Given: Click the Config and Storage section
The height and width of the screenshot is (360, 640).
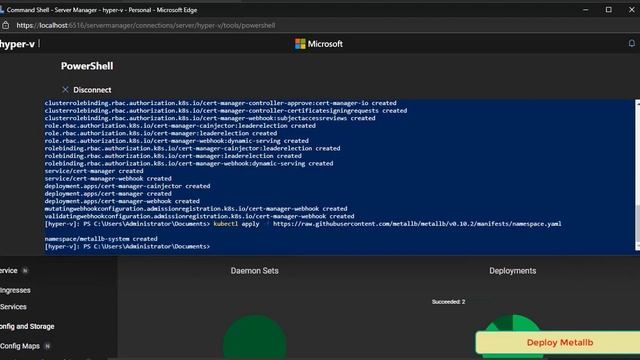Looking at the screenshot, I should pos(27,326).
